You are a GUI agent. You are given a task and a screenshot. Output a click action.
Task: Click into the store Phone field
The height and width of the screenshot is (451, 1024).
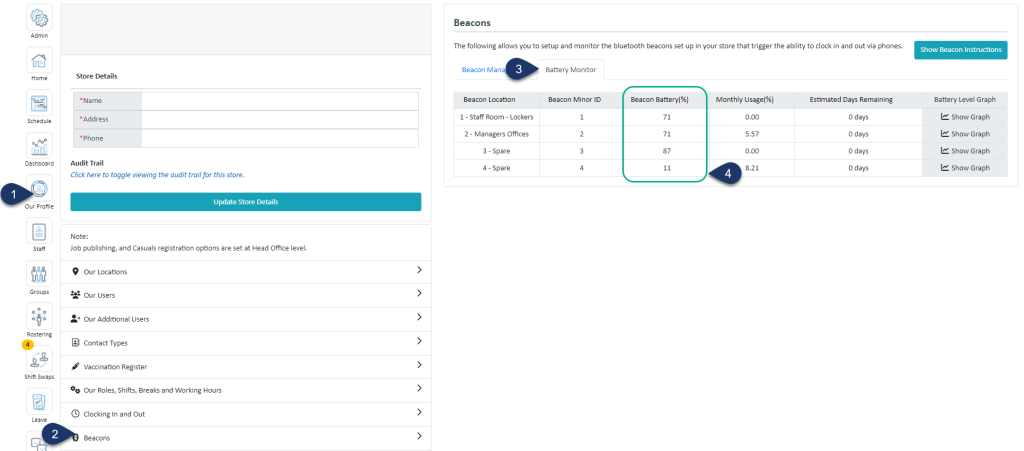280,138
